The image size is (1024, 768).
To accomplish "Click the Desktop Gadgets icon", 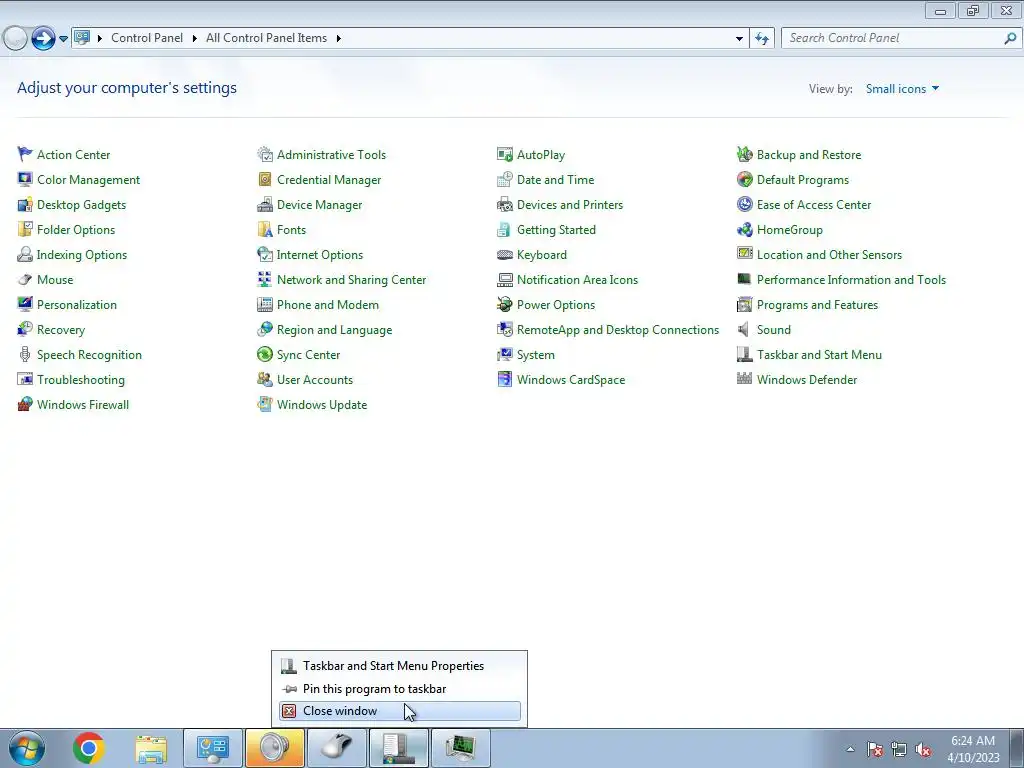I will pyautogui.click(x=25, y=204).
